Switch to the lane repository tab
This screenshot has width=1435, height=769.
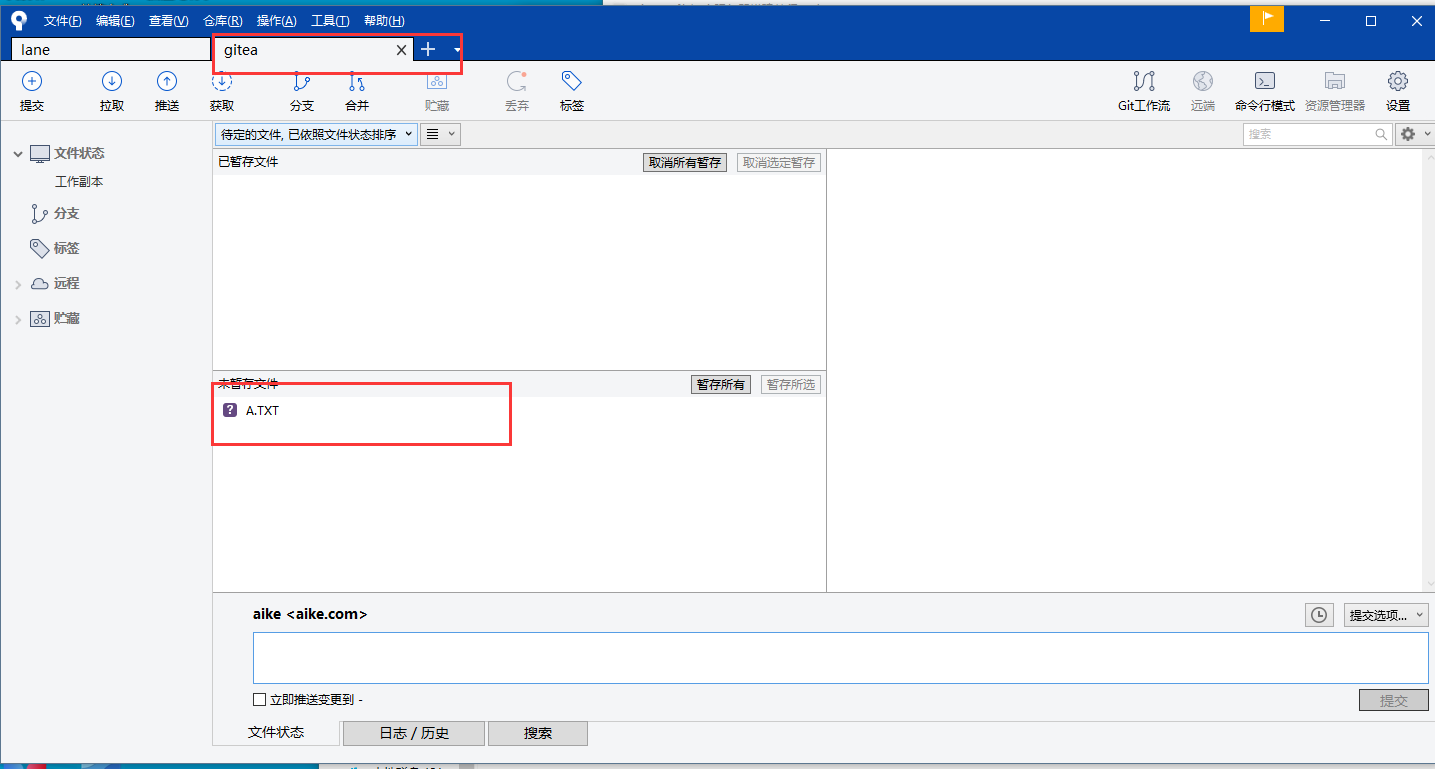111,50
